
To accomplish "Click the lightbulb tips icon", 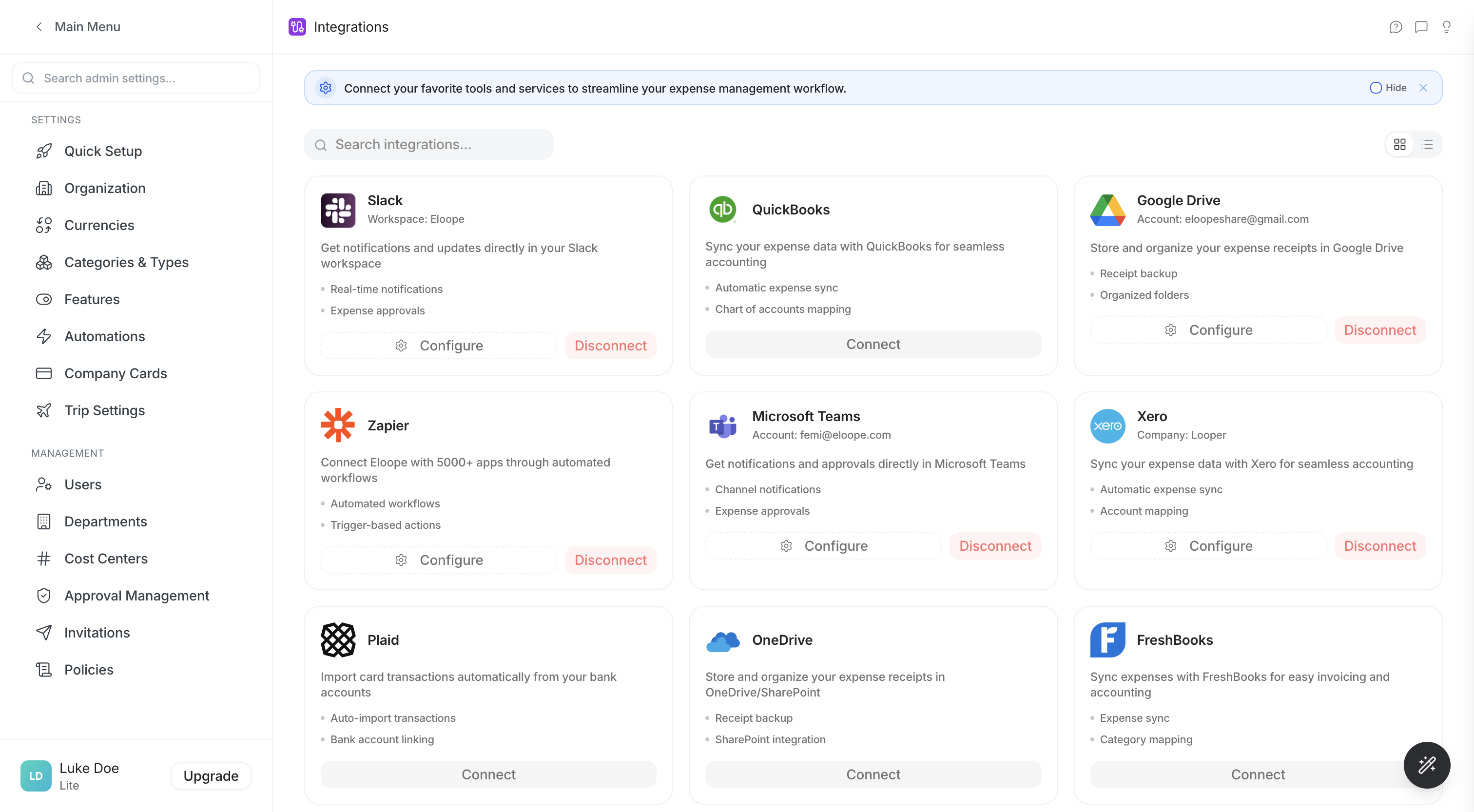I will coord(1446,27).
